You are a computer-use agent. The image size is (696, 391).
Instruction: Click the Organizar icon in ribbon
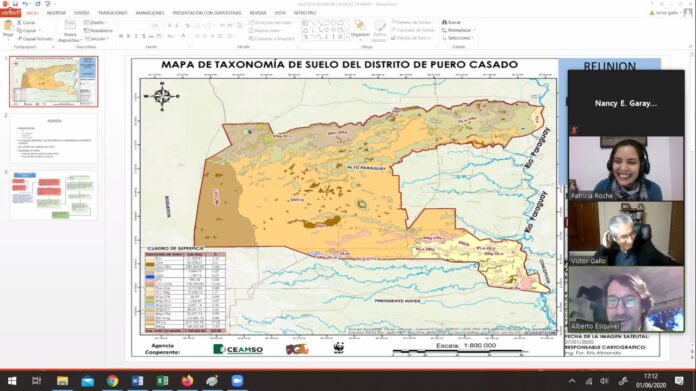click(x=360, y=26)
